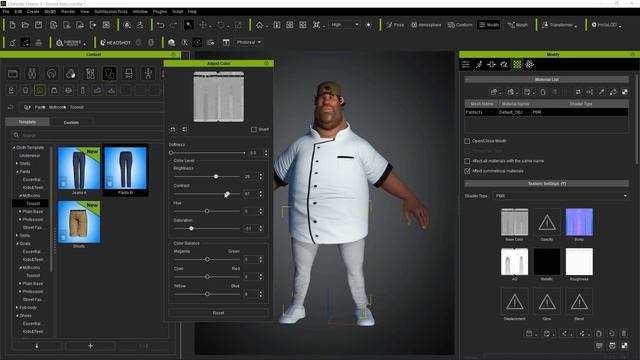
Task: Open the Atmosphere panel
Action: point(426,25)
